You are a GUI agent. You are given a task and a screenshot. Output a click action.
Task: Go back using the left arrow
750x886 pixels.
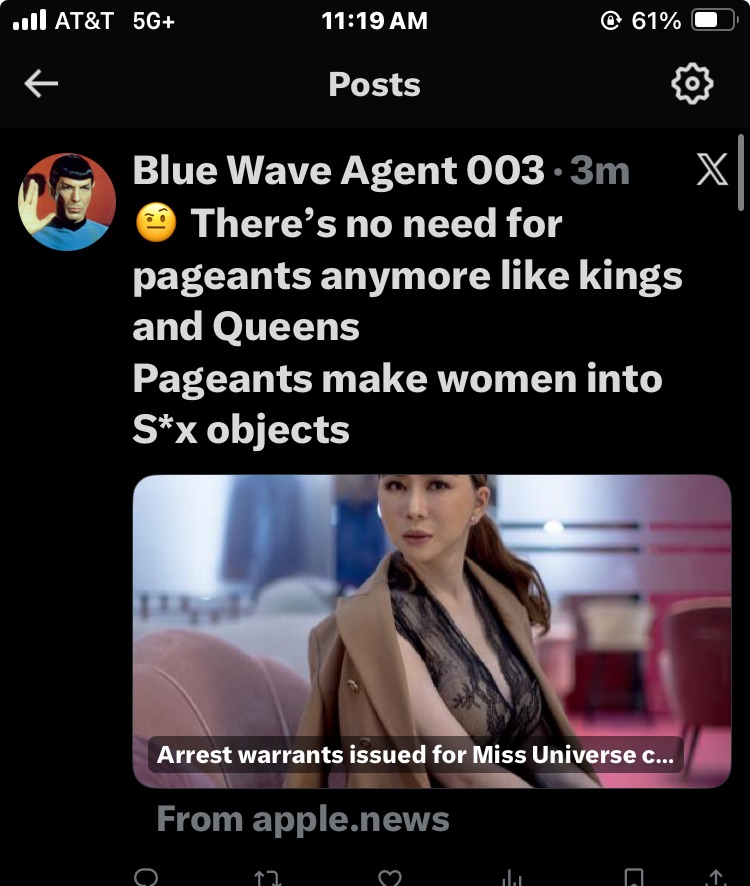(41, 84)
